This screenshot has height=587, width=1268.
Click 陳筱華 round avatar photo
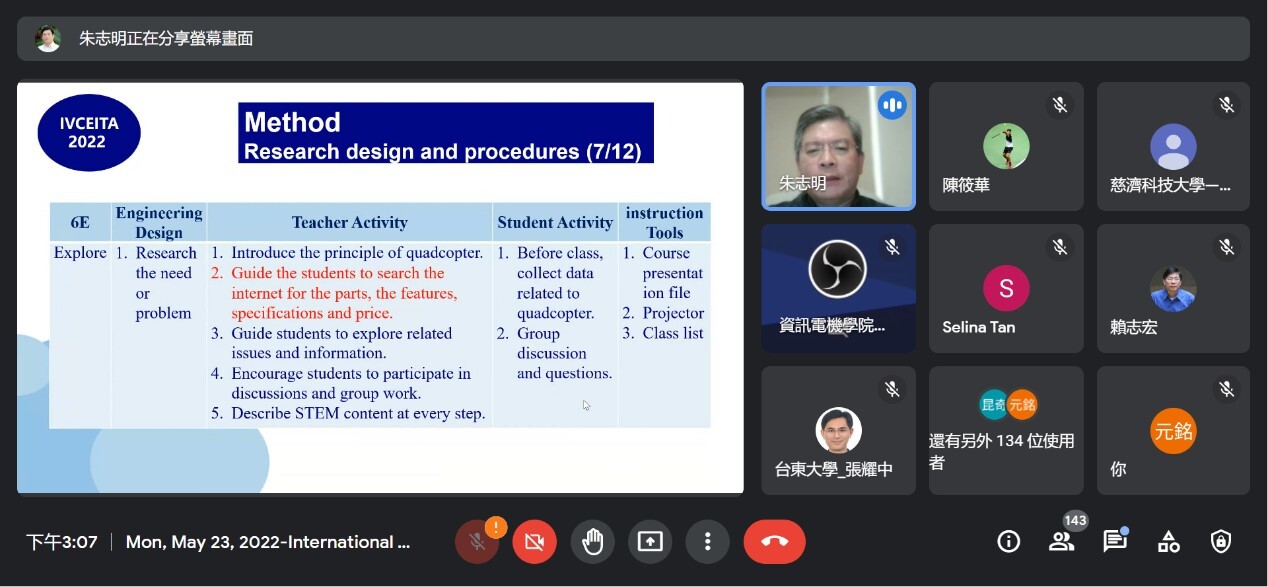pyautogui.click(x=1006, y=146)
